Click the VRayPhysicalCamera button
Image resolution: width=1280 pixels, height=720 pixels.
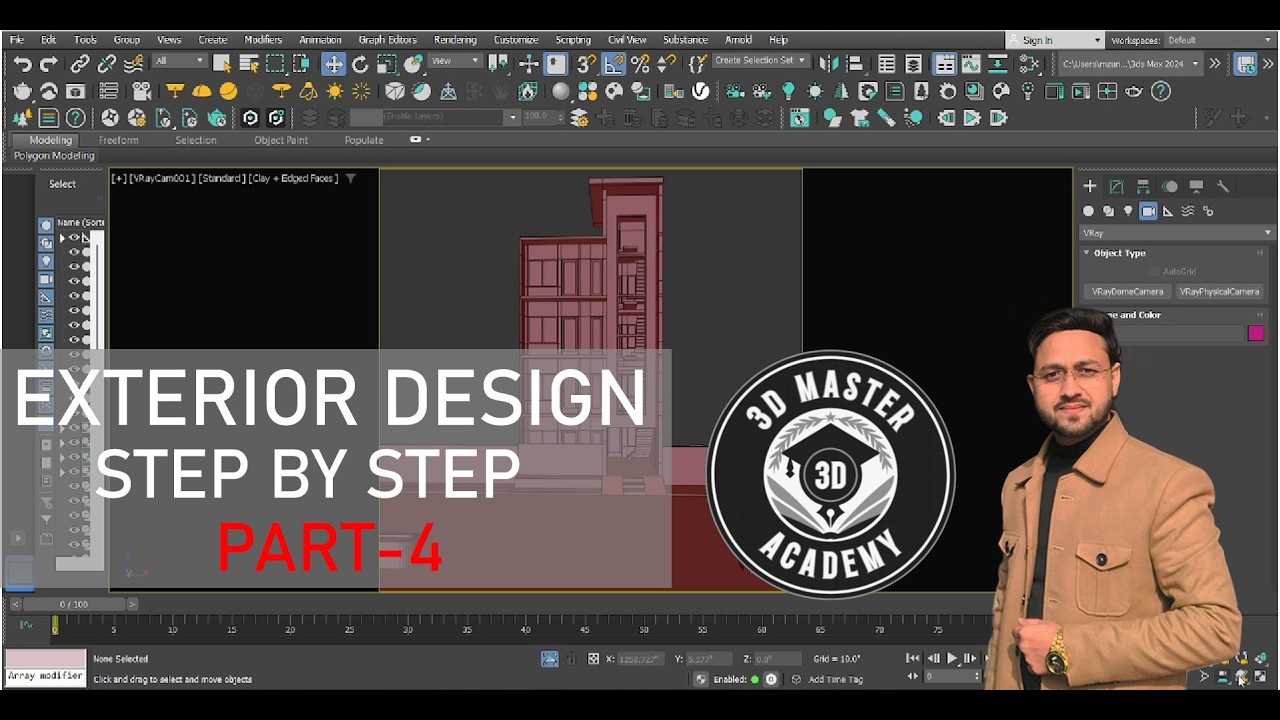1219,292
